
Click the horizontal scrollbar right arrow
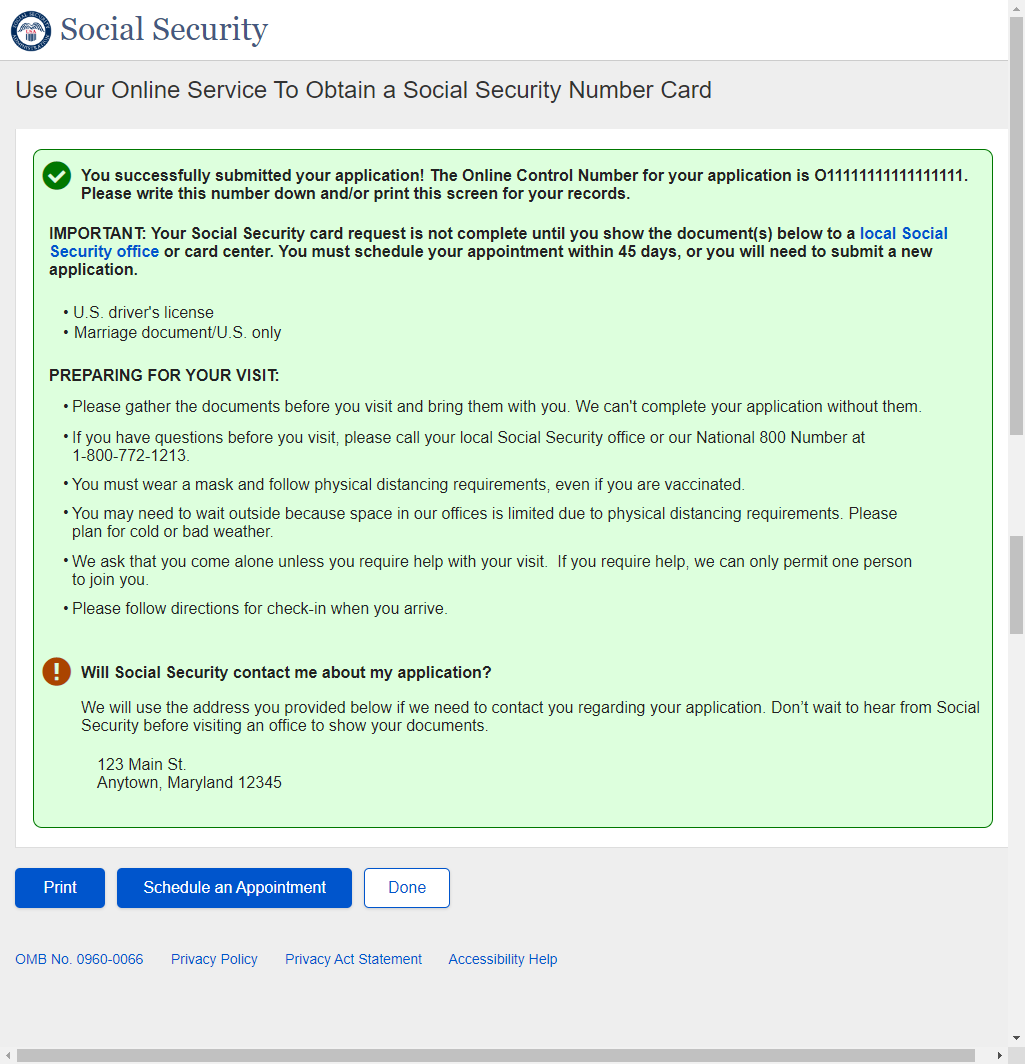coord(1000,1055)
